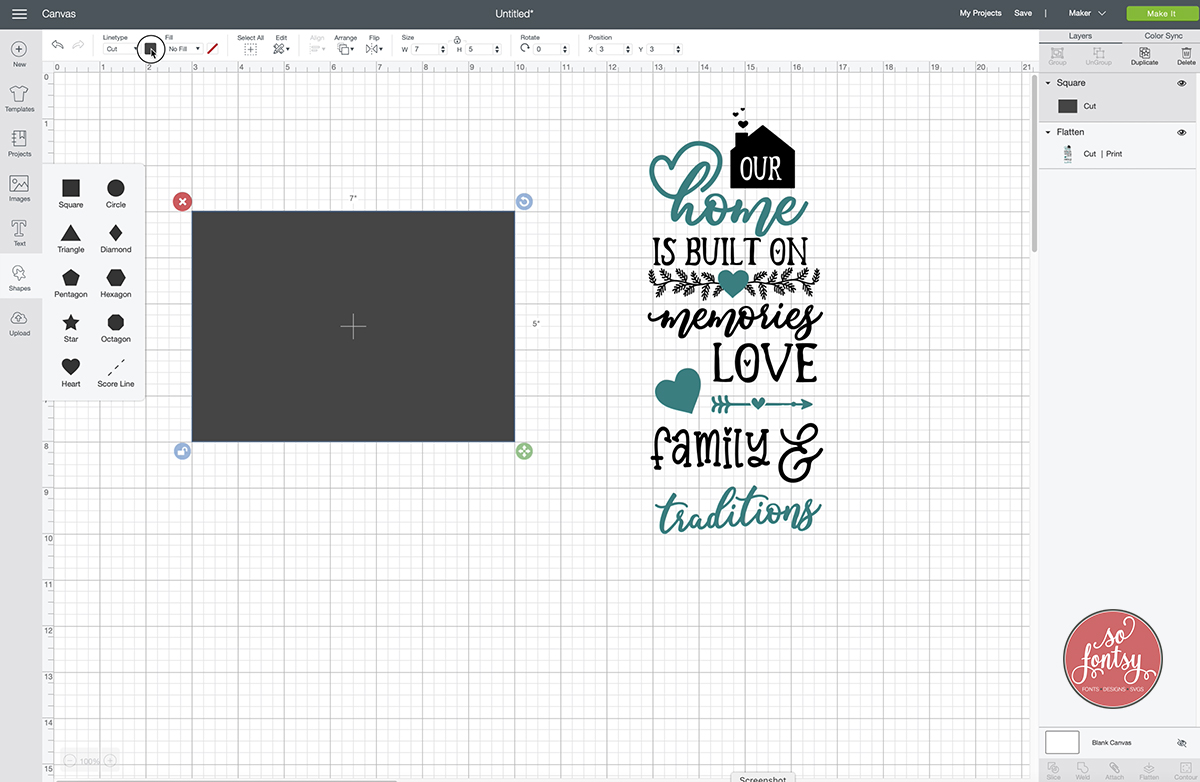Open the hamburger main menu
1200x782 pixels.
click(x=19, y=14)
